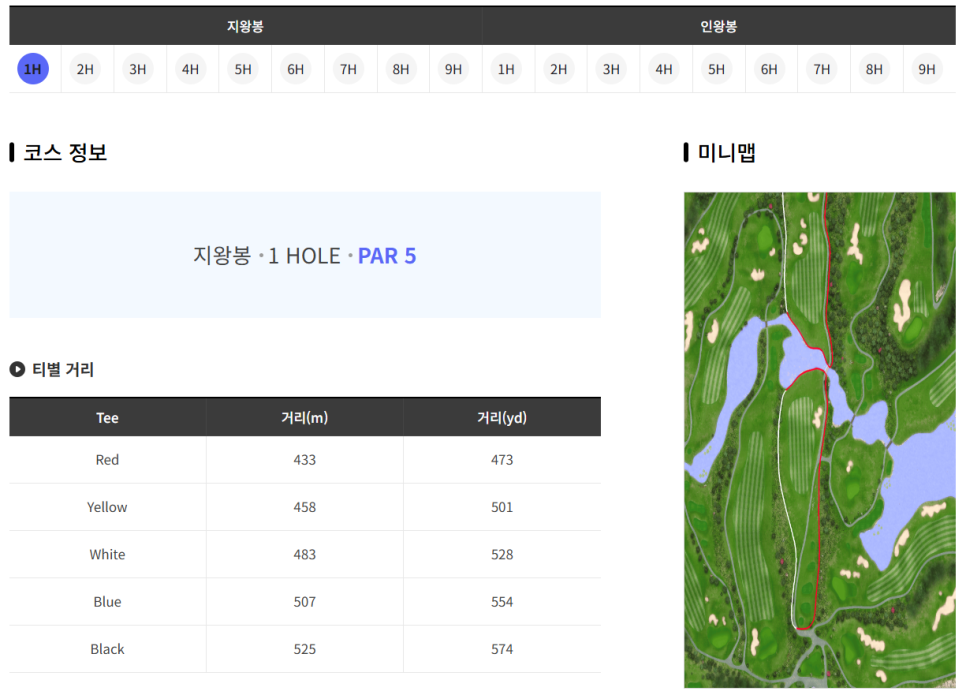Image resolution: width=966 pixels, height=695 pixels.
Task: Click the 지왕봉 course header tab
Action: pyautogui.click(x=245, y=27)
